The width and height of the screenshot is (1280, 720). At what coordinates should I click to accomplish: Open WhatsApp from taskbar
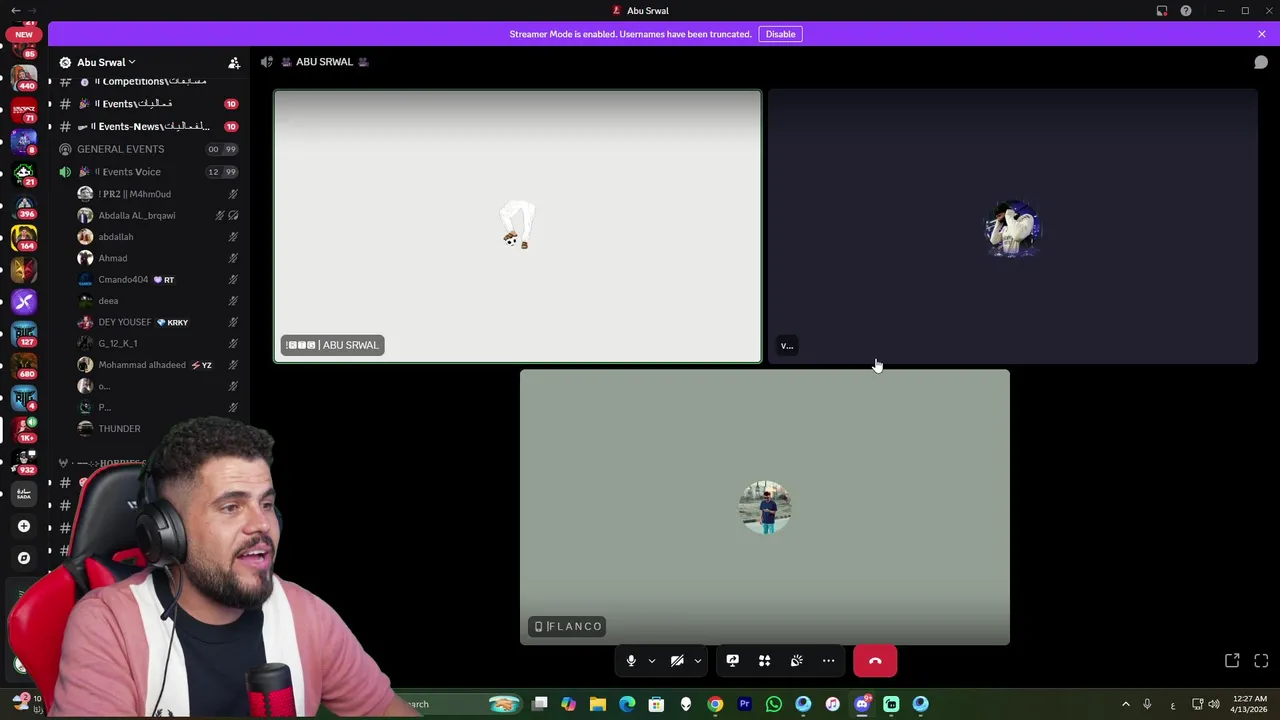[x=773, y=704]
